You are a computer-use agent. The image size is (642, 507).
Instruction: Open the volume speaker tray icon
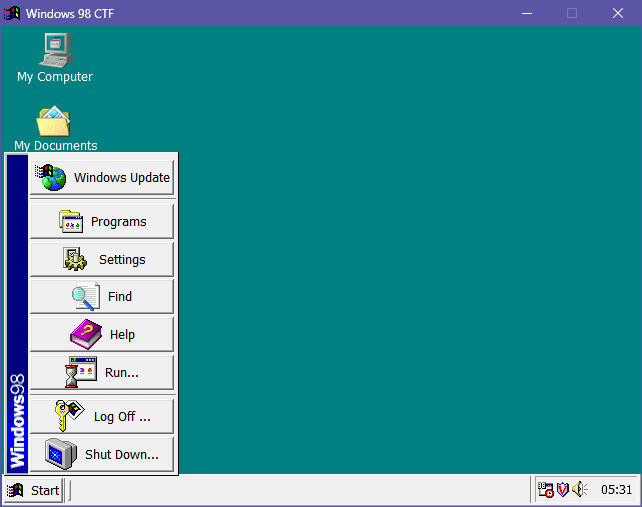[580, 489]
